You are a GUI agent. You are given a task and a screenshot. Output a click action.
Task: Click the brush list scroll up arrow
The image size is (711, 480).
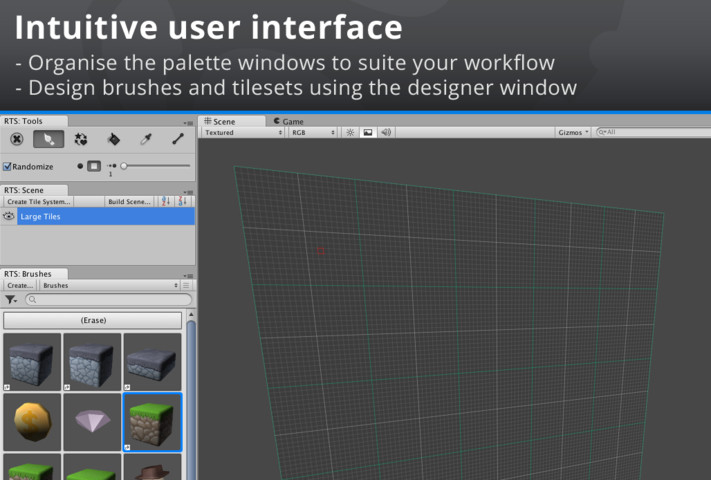[191, 314]
